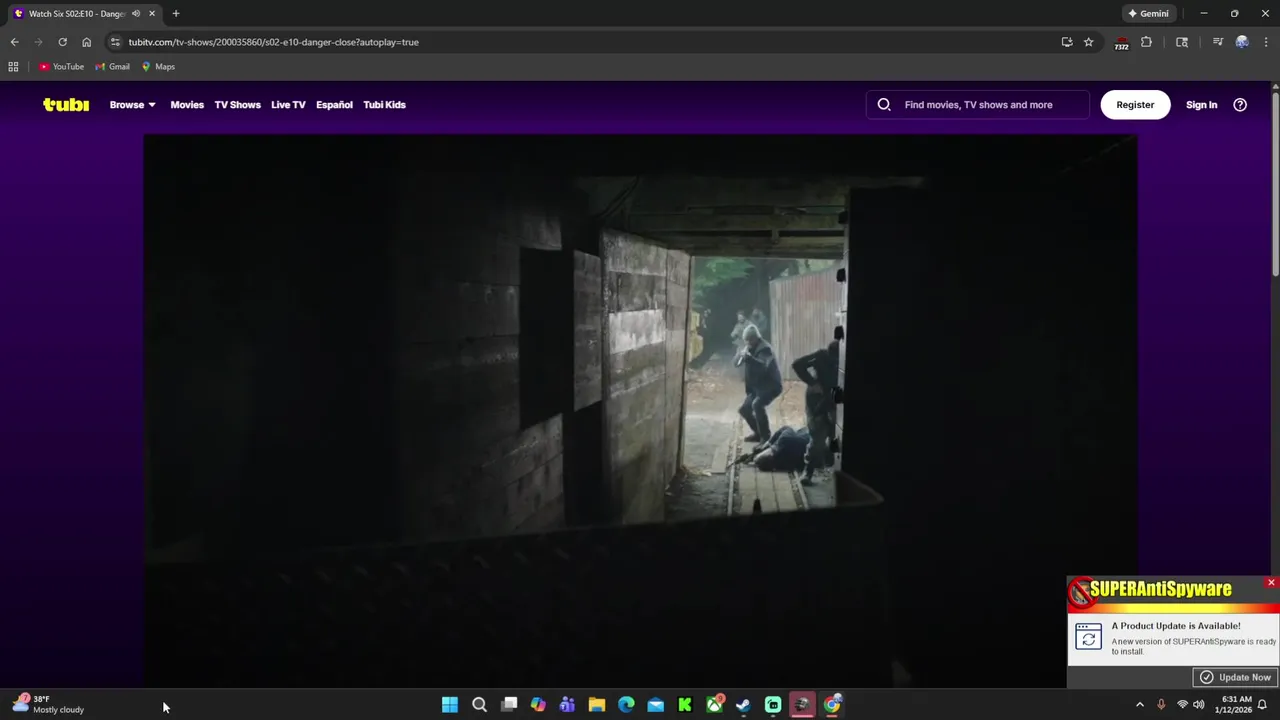The height and width of the screenshot is (720, 1280).
Task: Open the green K app on taskbar
Action: (x=685, y=705)
